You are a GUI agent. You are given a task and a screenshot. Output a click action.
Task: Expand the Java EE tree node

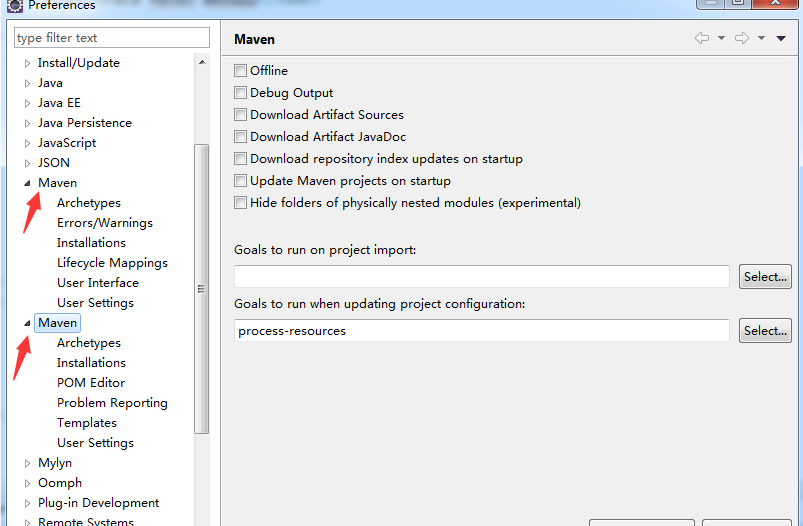click(x=27, y=103)
